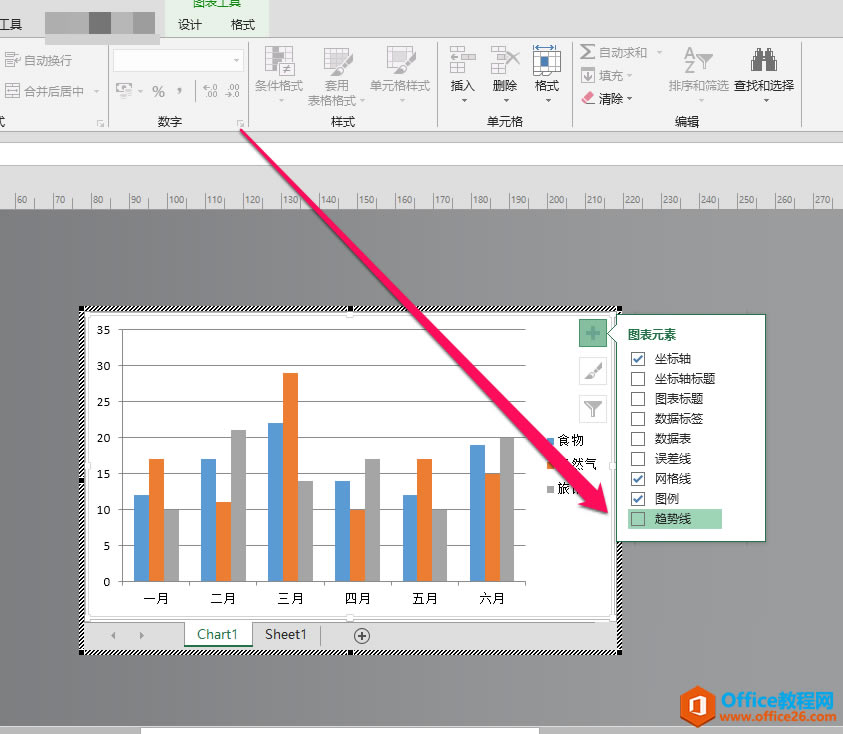Image resolution: width=843 pixels, height=734 pixels.
Task: Switch to the 设计 ribbon tab
Action: click(x=190, y=25)
